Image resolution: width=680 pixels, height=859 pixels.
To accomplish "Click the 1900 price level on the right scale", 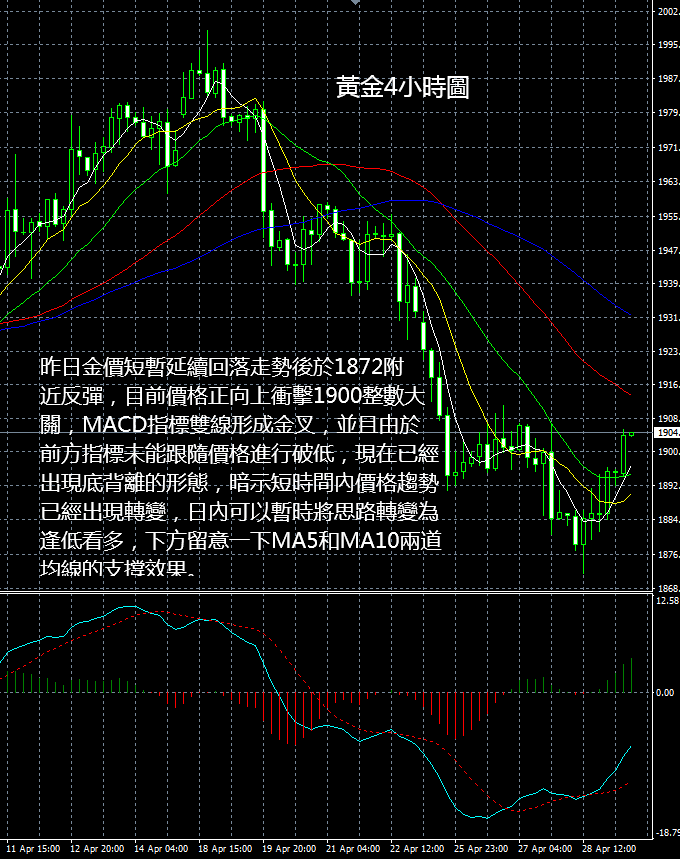I will [x=668, y=452].
